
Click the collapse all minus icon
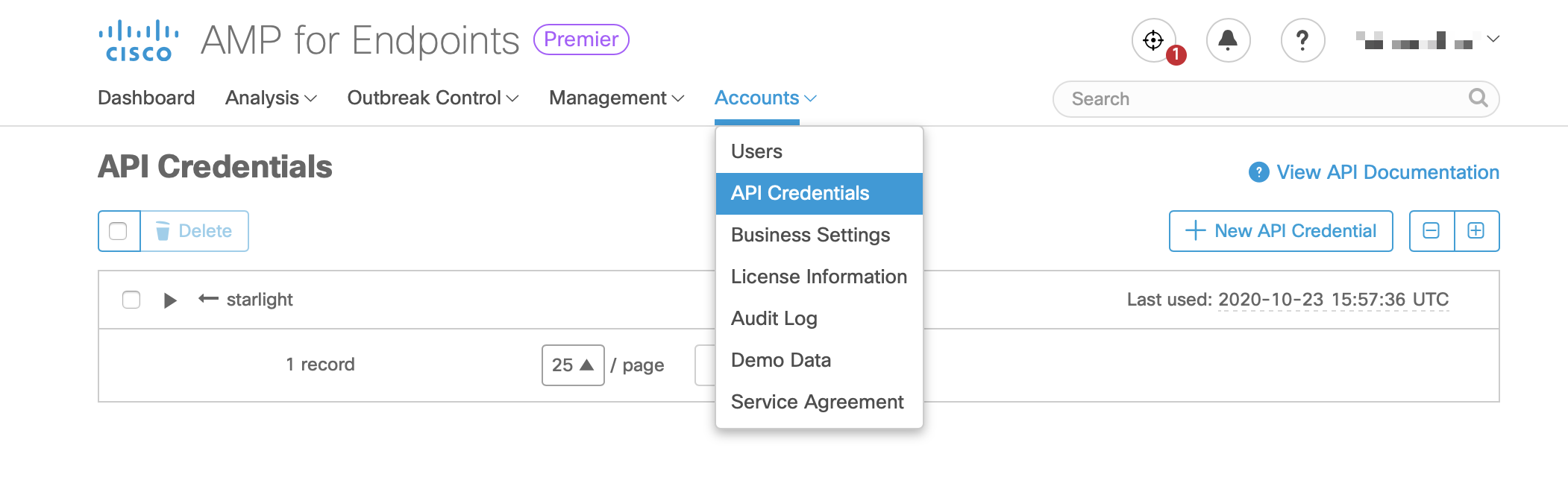(1431, 231)
